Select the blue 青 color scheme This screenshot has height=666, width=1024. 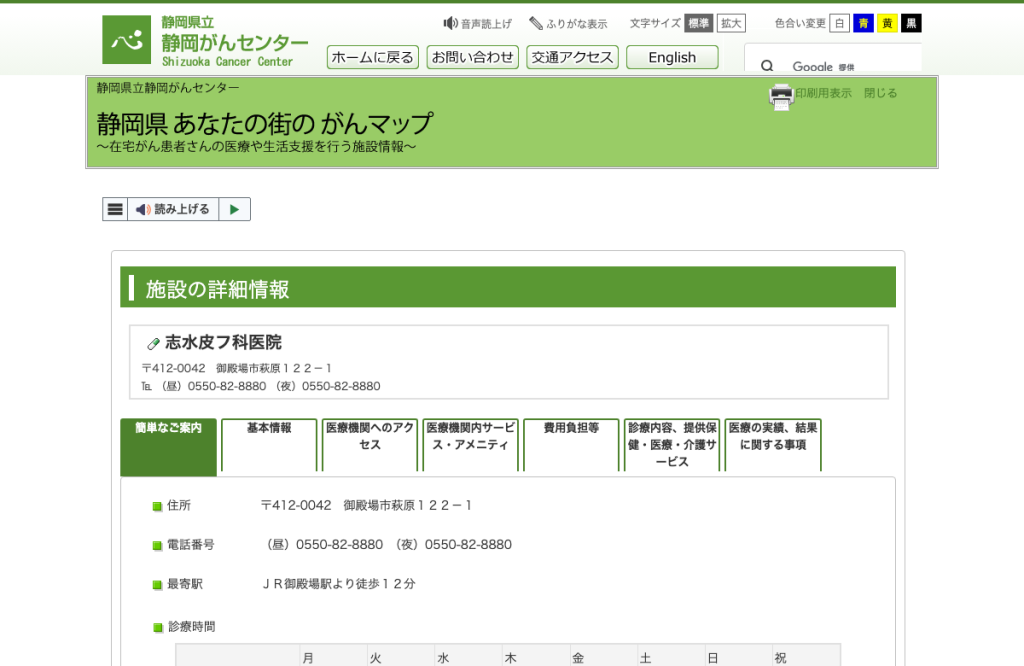tap(863, 24)
